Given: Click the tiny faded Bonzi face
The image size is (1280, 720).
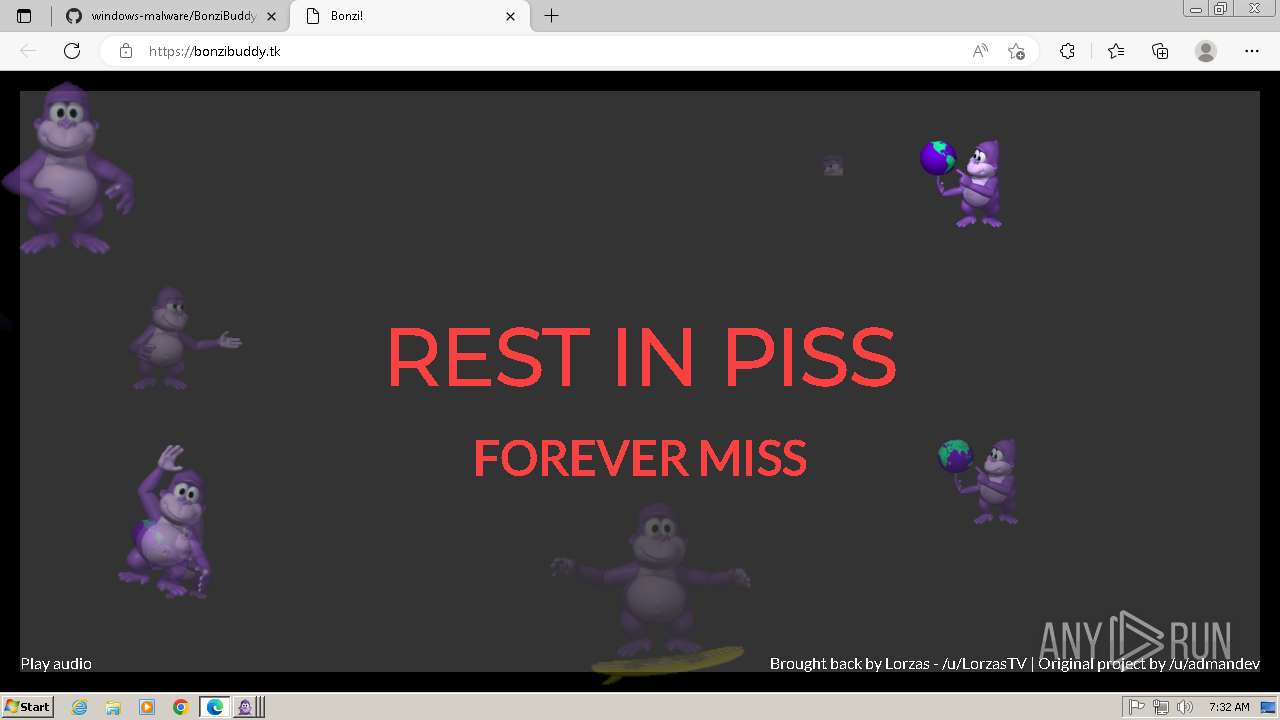Looking at the screenshot, I should point(833,166).
